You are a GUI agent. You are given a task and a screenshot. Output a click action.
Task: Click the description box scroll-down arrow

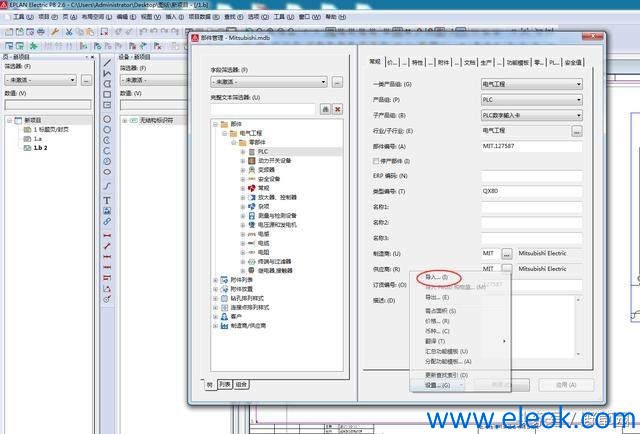point(578,354)
